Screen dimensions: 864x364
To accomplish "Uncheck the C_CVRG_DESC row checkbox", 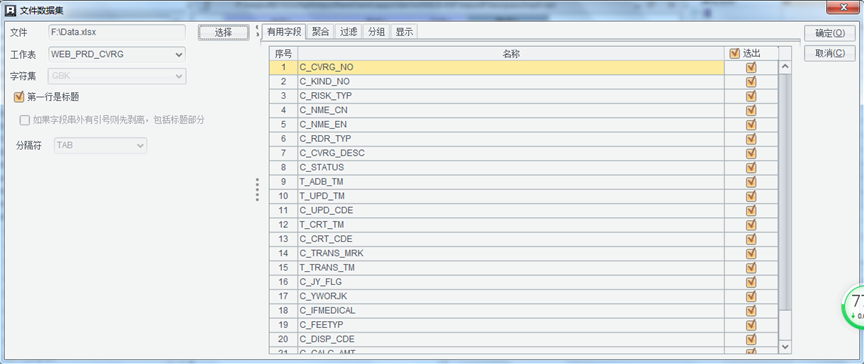I will (751, 154).
